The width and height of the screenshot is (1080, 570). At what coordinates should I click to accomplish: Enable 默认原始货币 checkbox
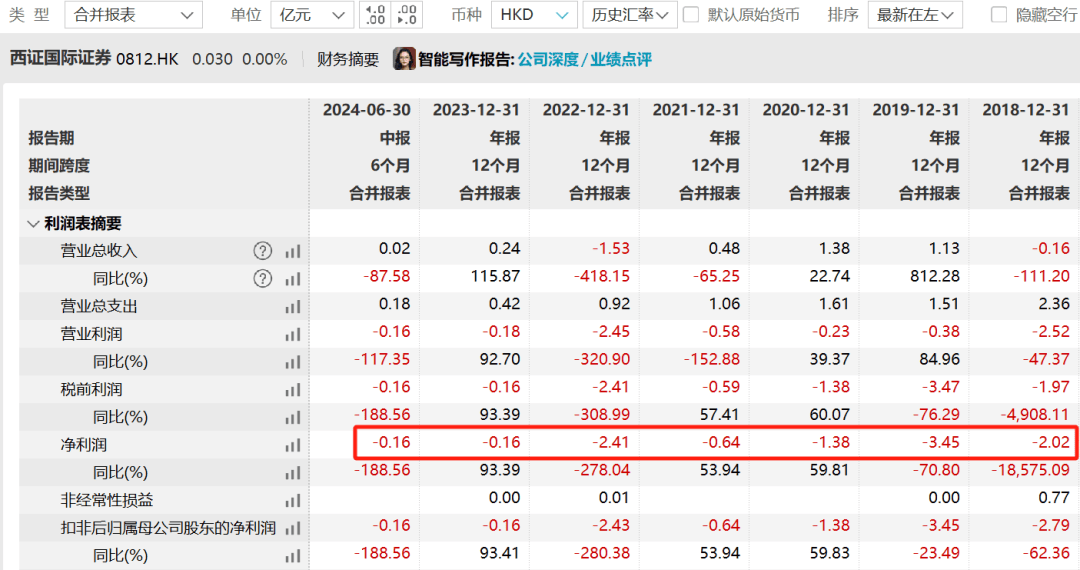(x=691, y=14)
